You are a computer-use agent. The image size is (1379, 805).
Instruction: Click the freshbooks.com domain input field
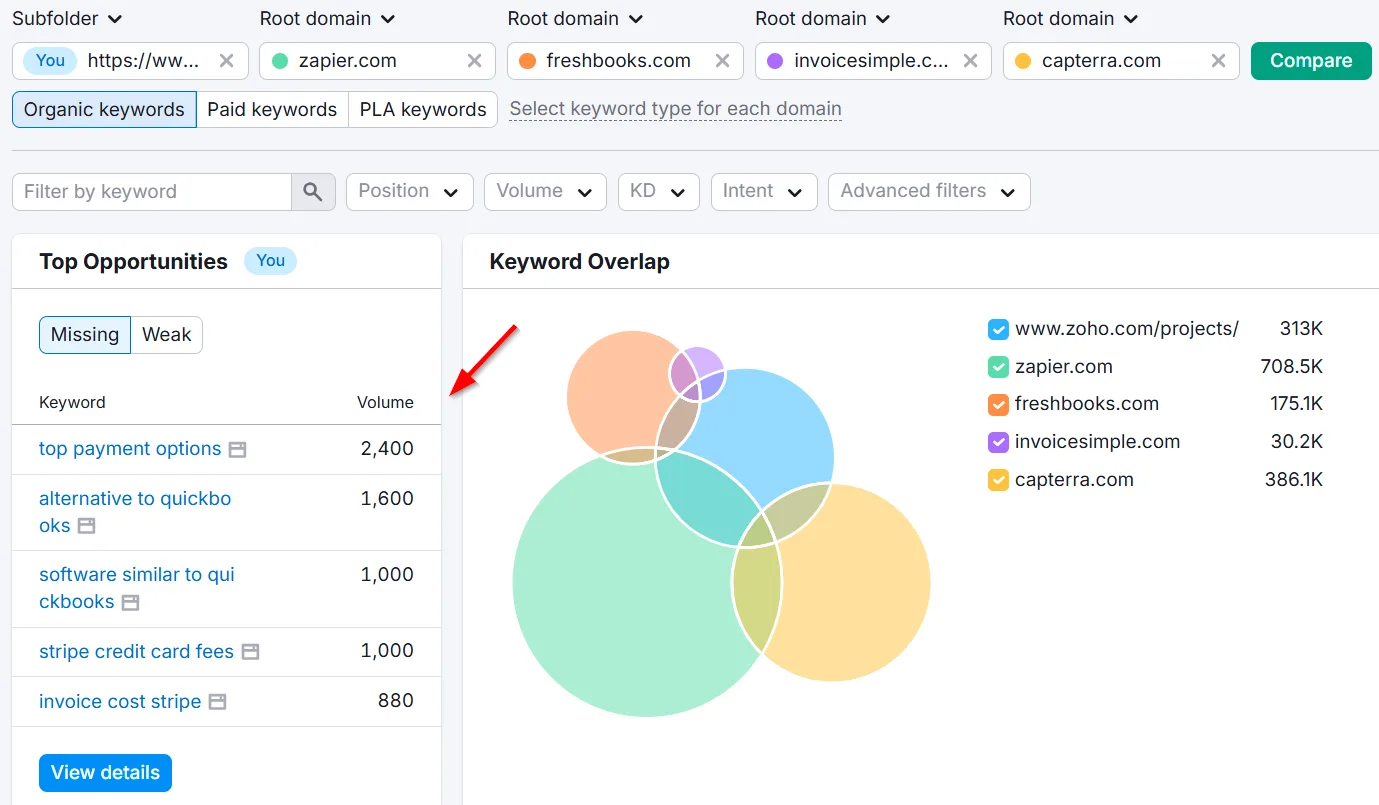click(625, 61)
